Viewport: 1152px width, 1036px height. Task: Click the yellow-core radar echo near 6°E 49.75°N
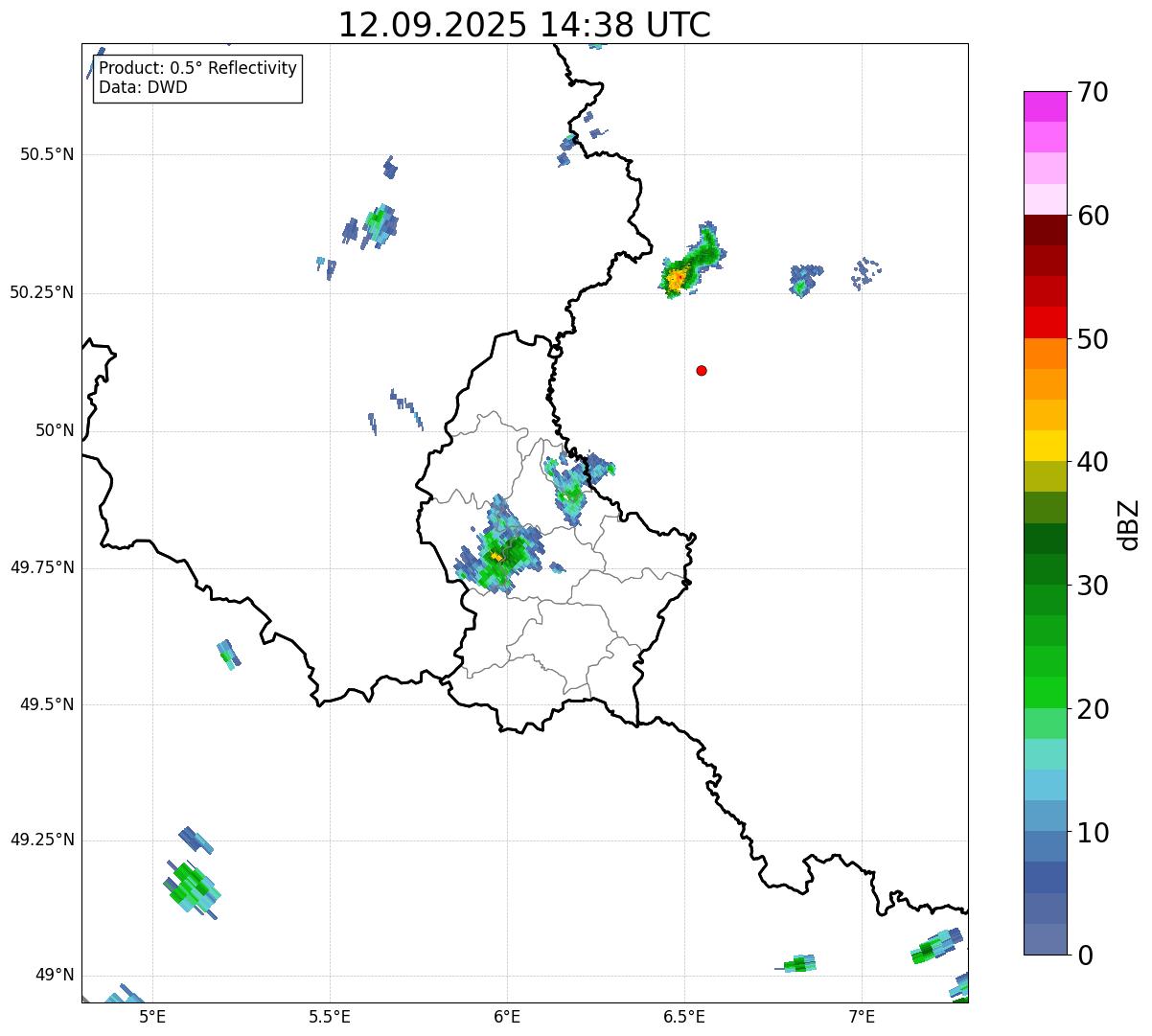tap(496, 556)
